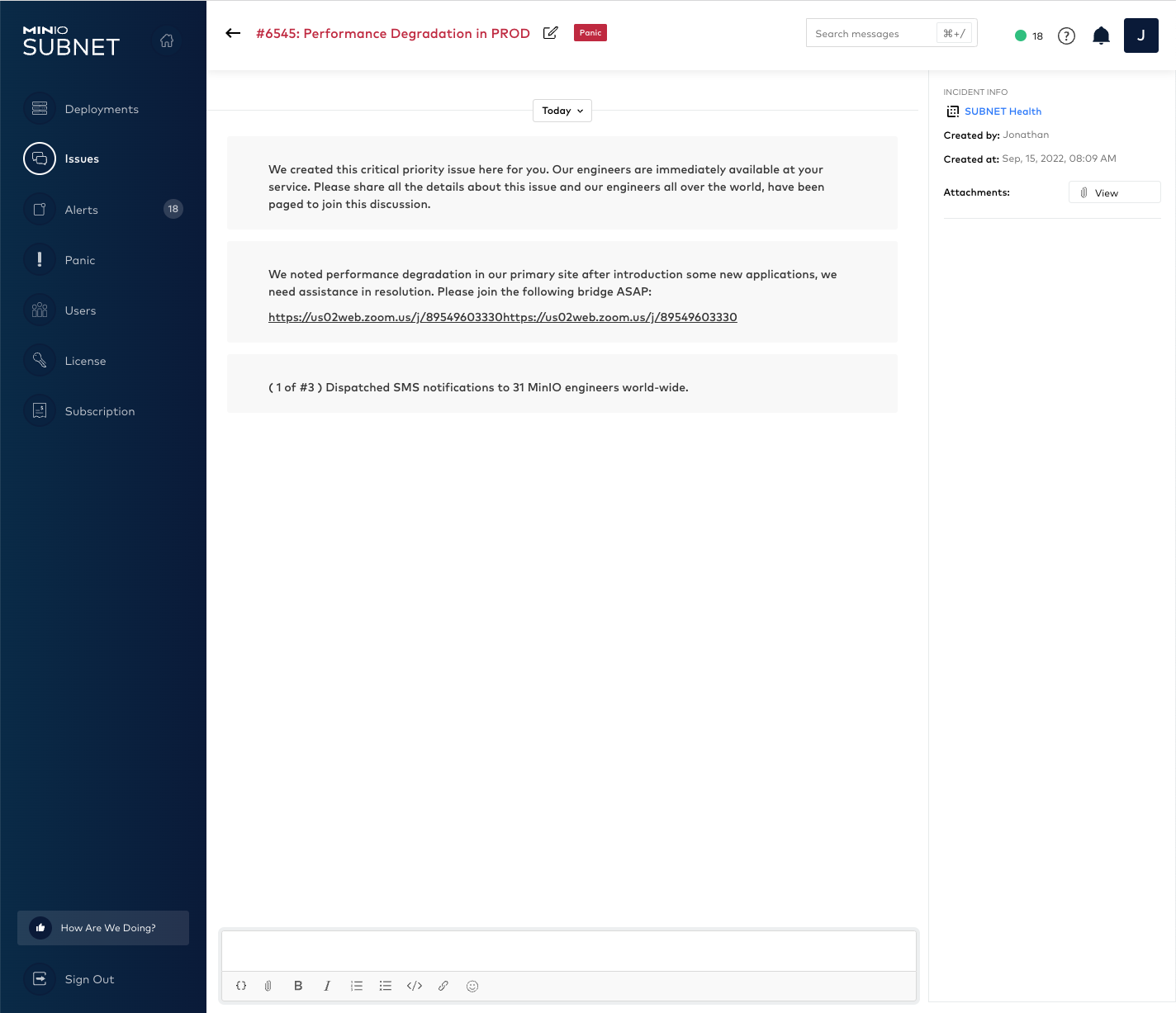The height and width of the screenshot is (1013, 1176).
Task: Edit the issue title with pencil icon
Action: [550, 33]
